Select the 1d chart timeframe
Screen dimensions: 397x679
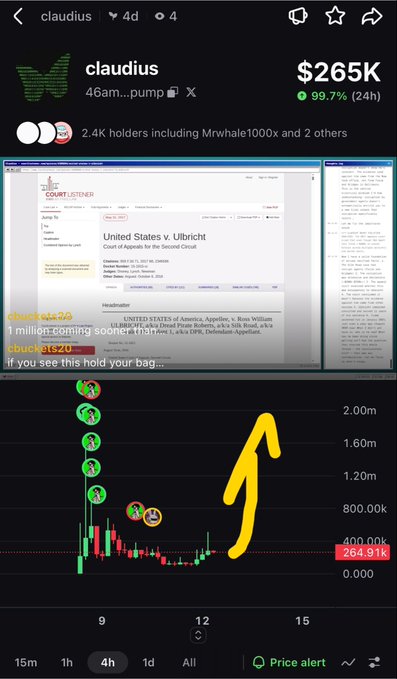148,663
